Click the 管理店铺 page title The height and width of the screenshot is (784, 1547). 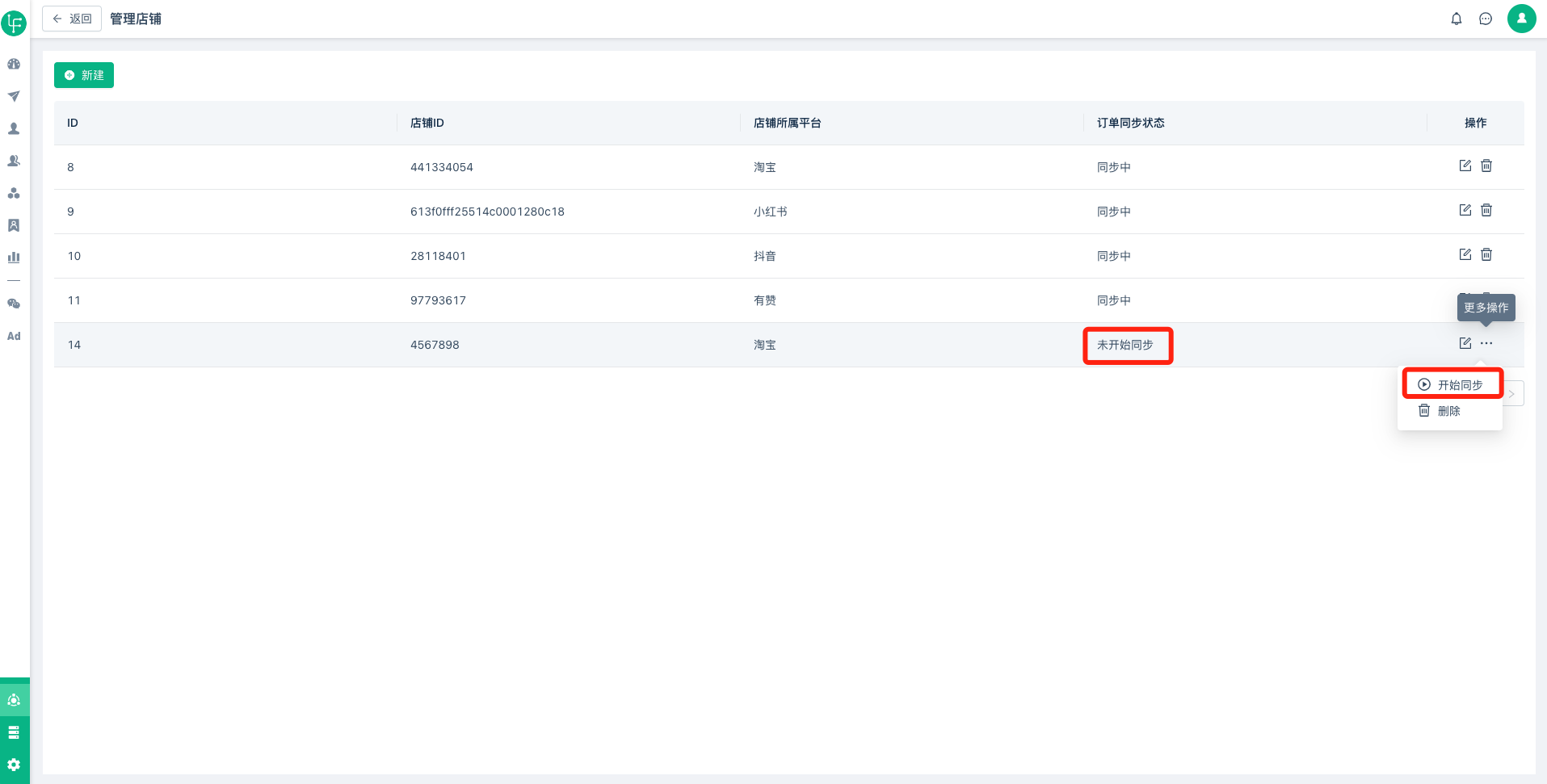tap(136, 19)
